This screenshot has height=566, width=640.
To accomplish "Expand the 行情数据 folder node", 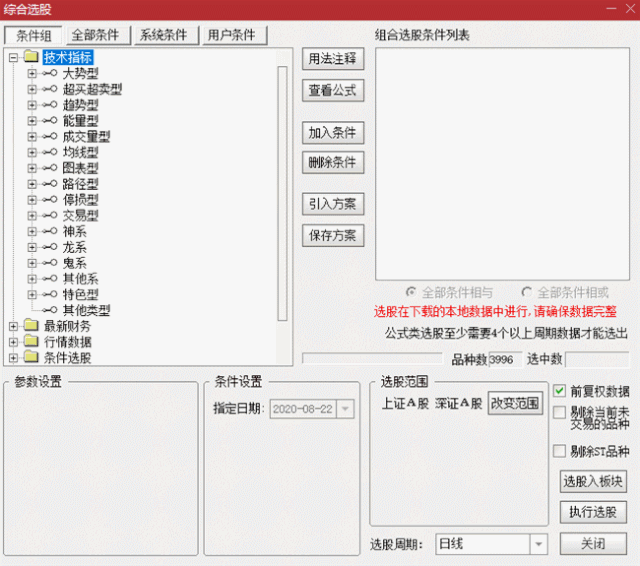I will (x=13, y=342).
